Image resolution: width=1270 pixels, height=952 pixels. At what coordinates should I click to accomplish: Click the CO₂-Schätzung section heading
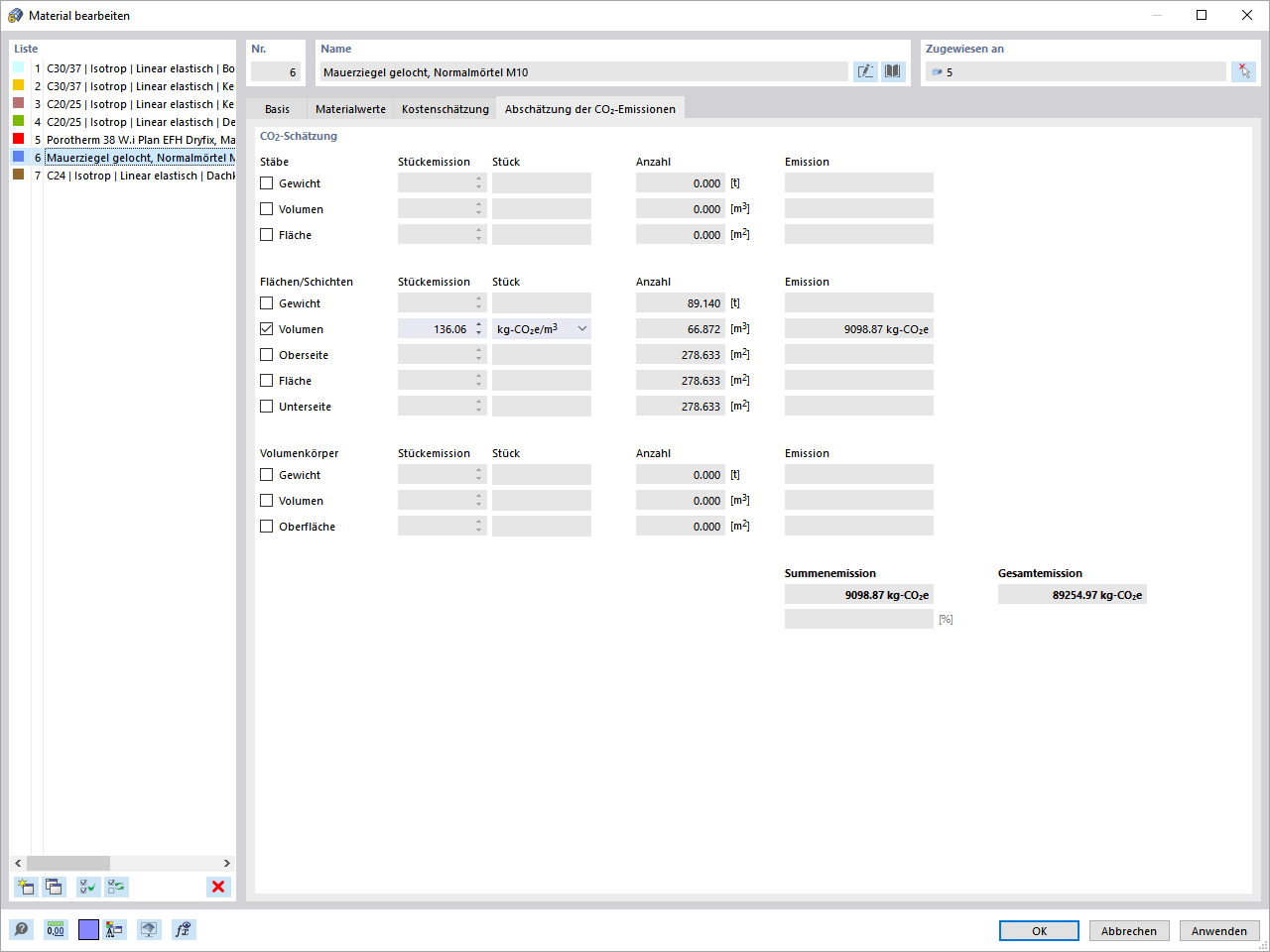299,136
